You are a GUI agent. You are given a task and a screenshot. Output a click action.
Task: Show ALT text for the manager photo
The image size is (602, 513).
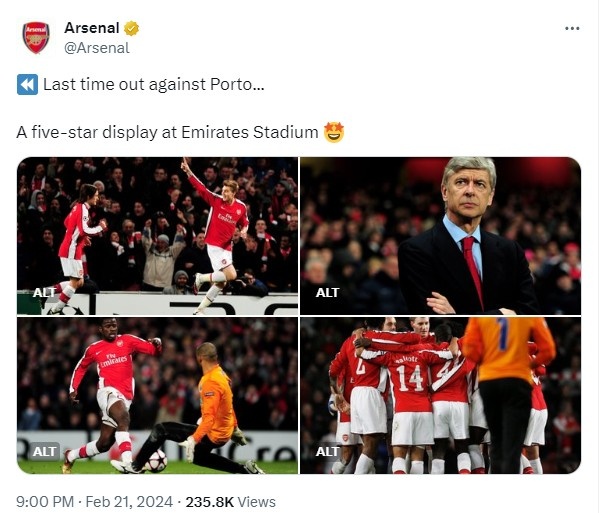tap(327, 293)
